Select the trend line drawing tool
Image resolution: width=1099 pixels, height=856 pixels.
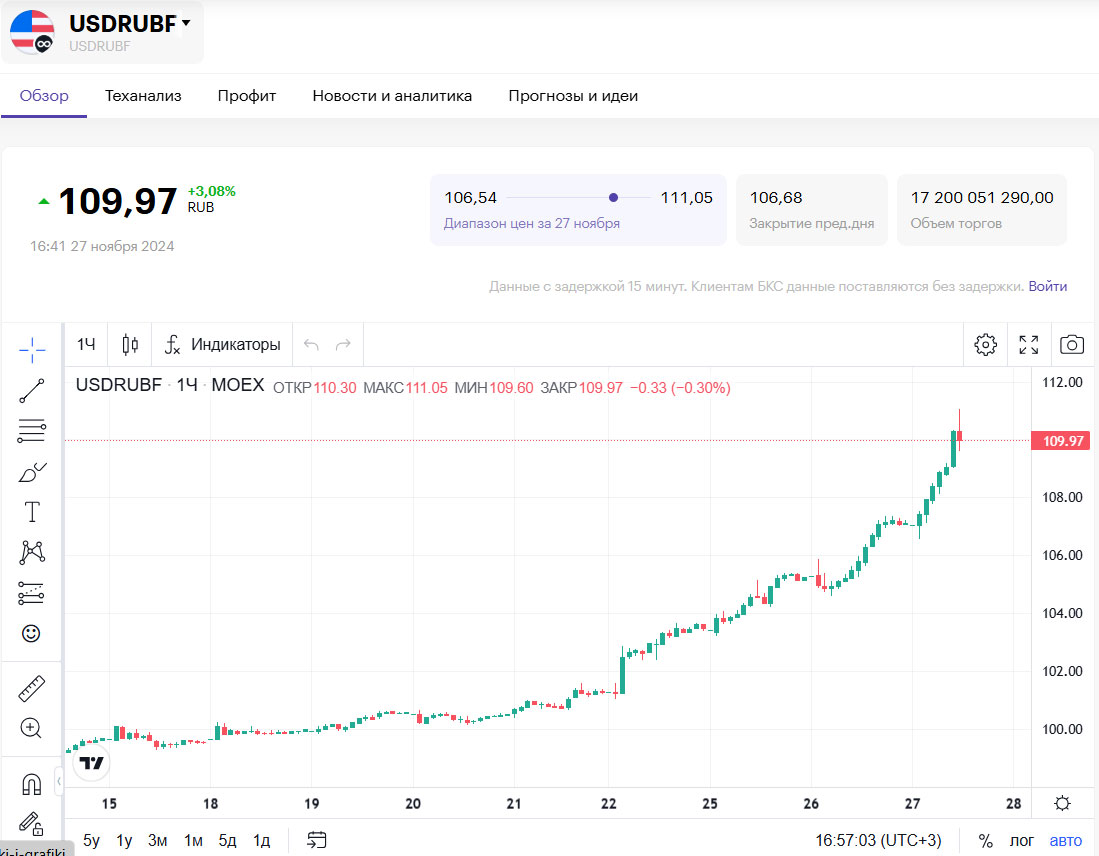[x=32, y=391]
